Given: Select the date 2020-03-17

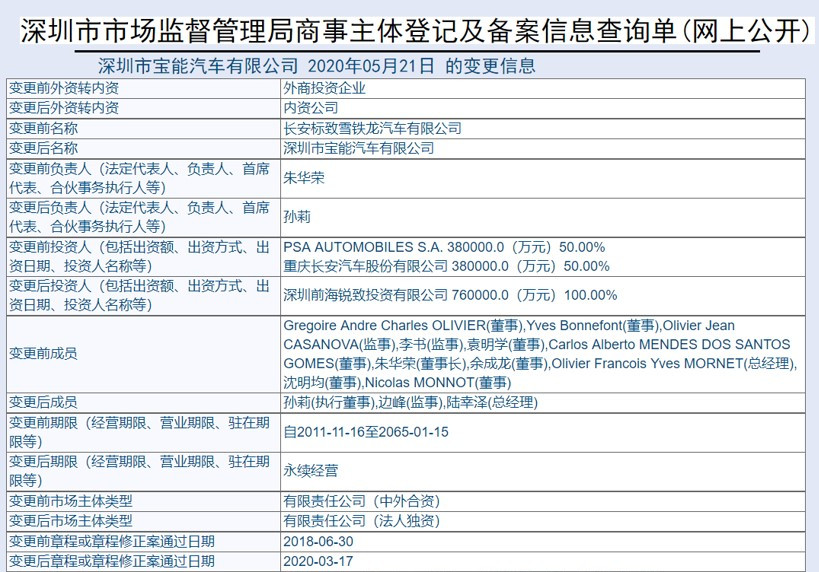Looking at the screenshot, I should point(318,562).
